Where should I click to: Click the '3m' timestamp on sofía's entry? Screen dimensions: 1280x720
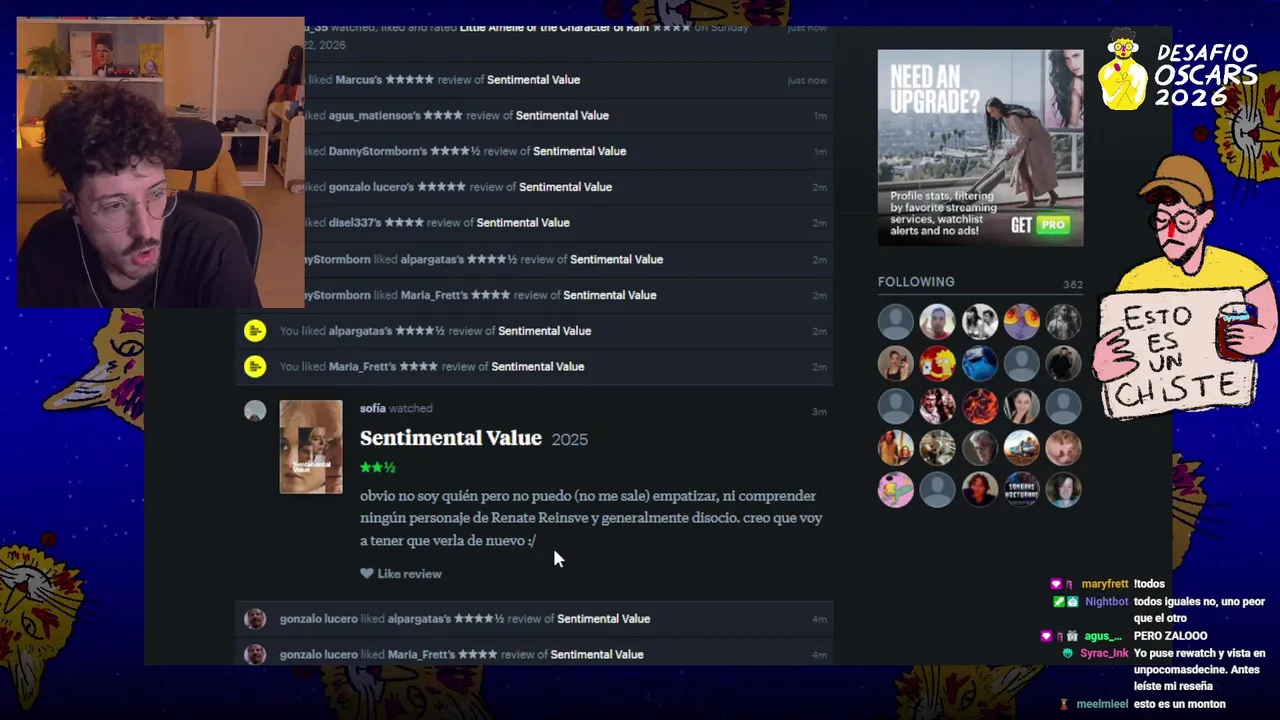pos(819,412)
